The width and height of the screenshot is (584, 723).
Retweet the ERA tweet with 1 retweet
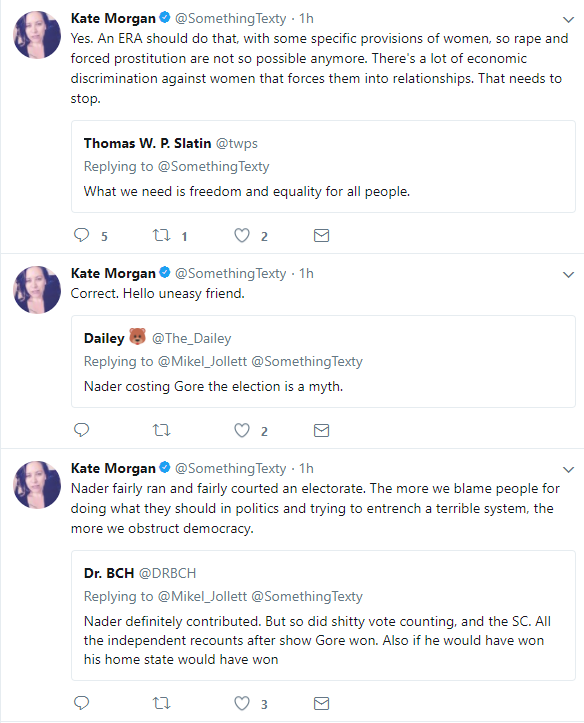pyautogui.click(x=162, y=236)
